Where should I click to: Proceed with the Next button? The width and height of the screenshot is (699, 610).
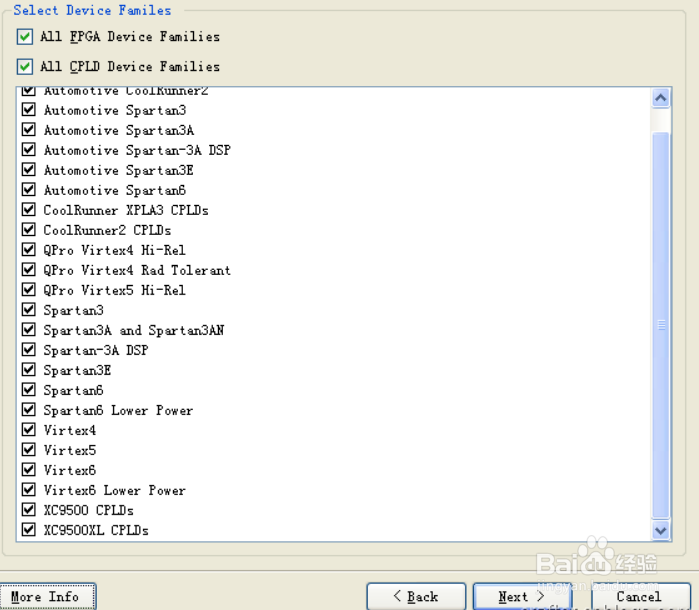(522, 597)
